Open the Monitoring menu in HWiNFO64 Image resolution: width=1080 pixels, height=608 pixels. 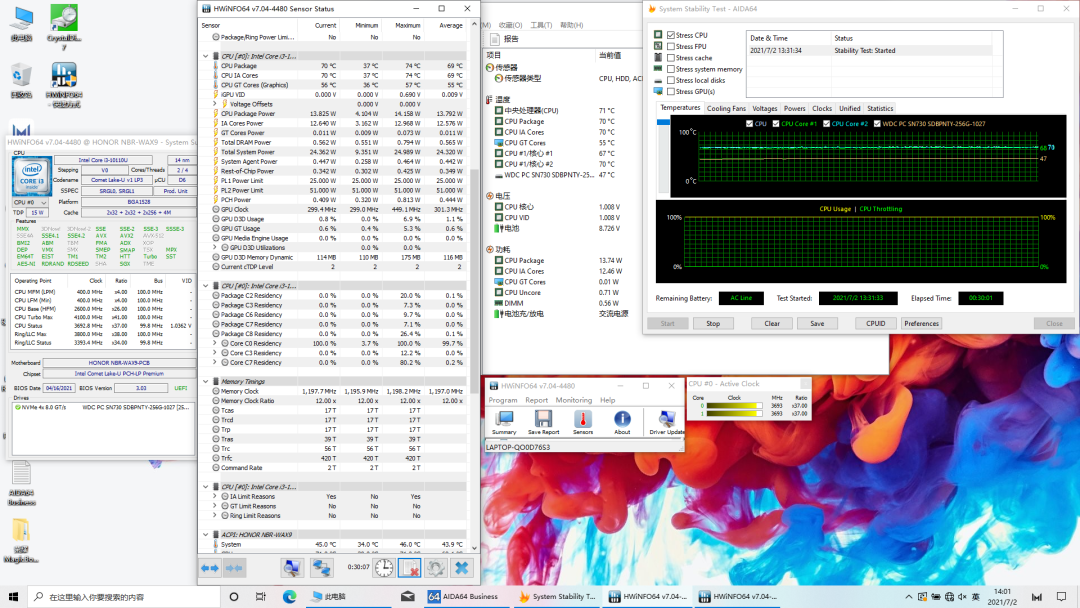click(x=574, y=400)
